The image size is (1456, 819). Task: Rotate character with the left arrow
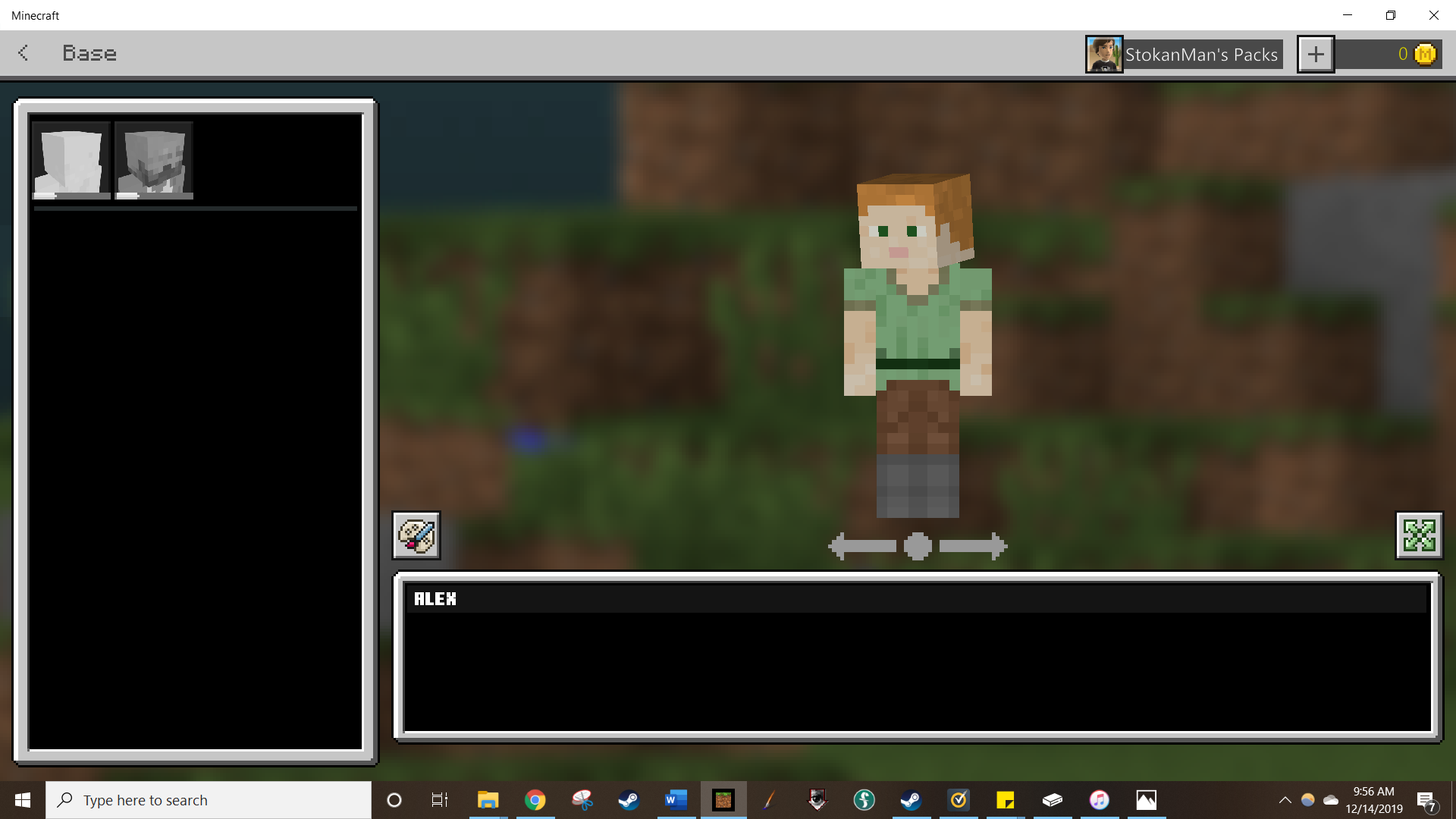(x=863, y=546)
